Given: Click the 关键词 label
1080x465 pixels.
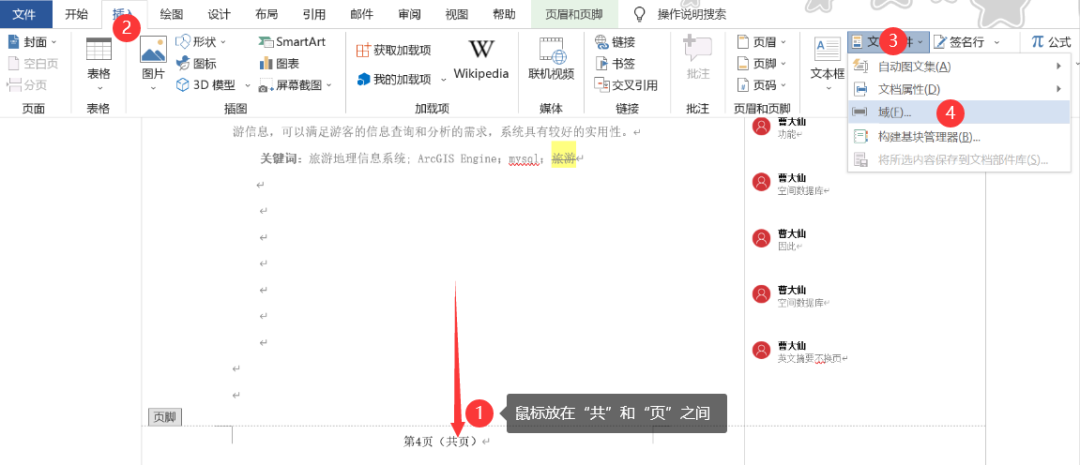Looking at the screenshot, I should pos(278,158).
